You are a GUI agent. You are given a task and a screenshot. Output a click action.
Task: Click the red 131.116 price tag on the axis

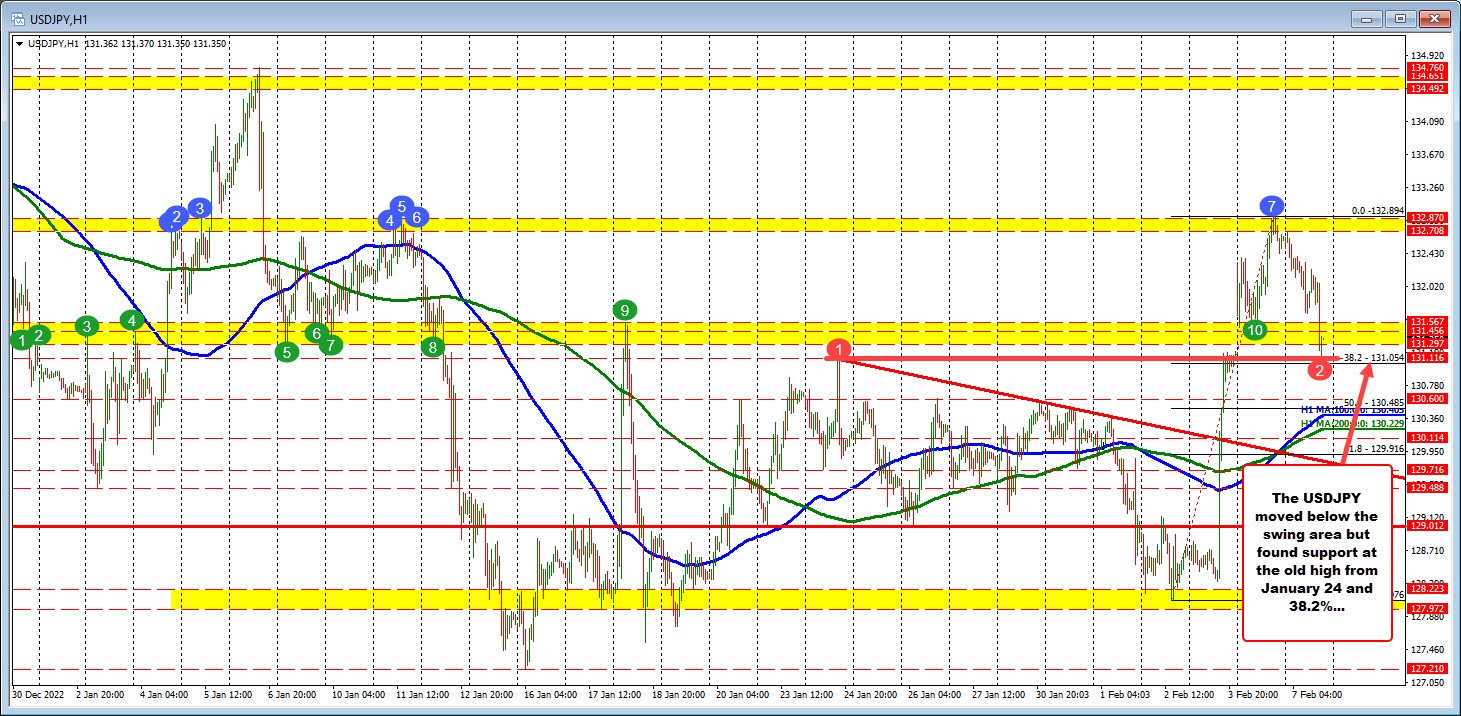(1429, 356)
